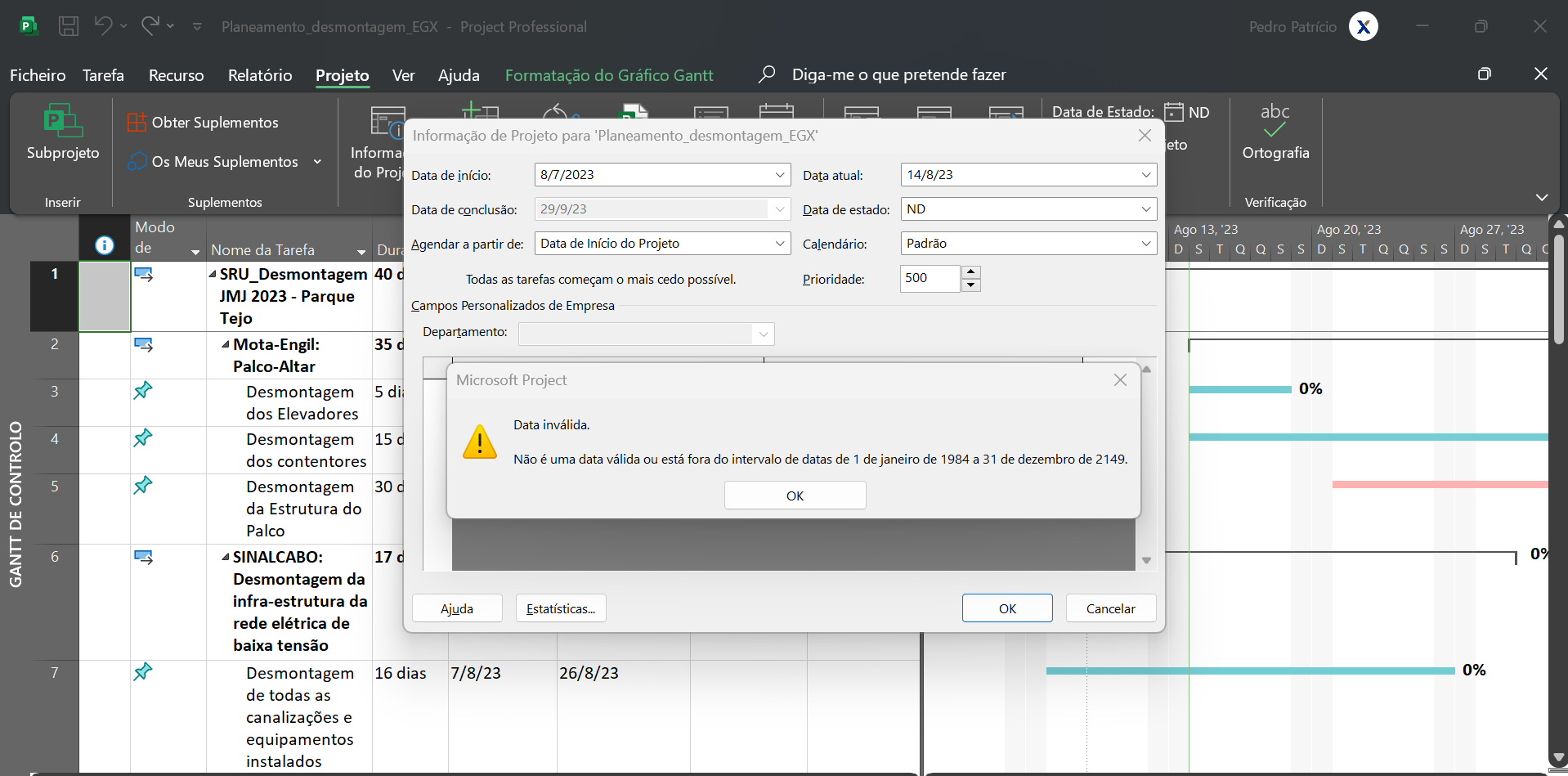Switch to the Ficheiro tab
This screenshot has width=1568, height=776.
pos(38,75)
